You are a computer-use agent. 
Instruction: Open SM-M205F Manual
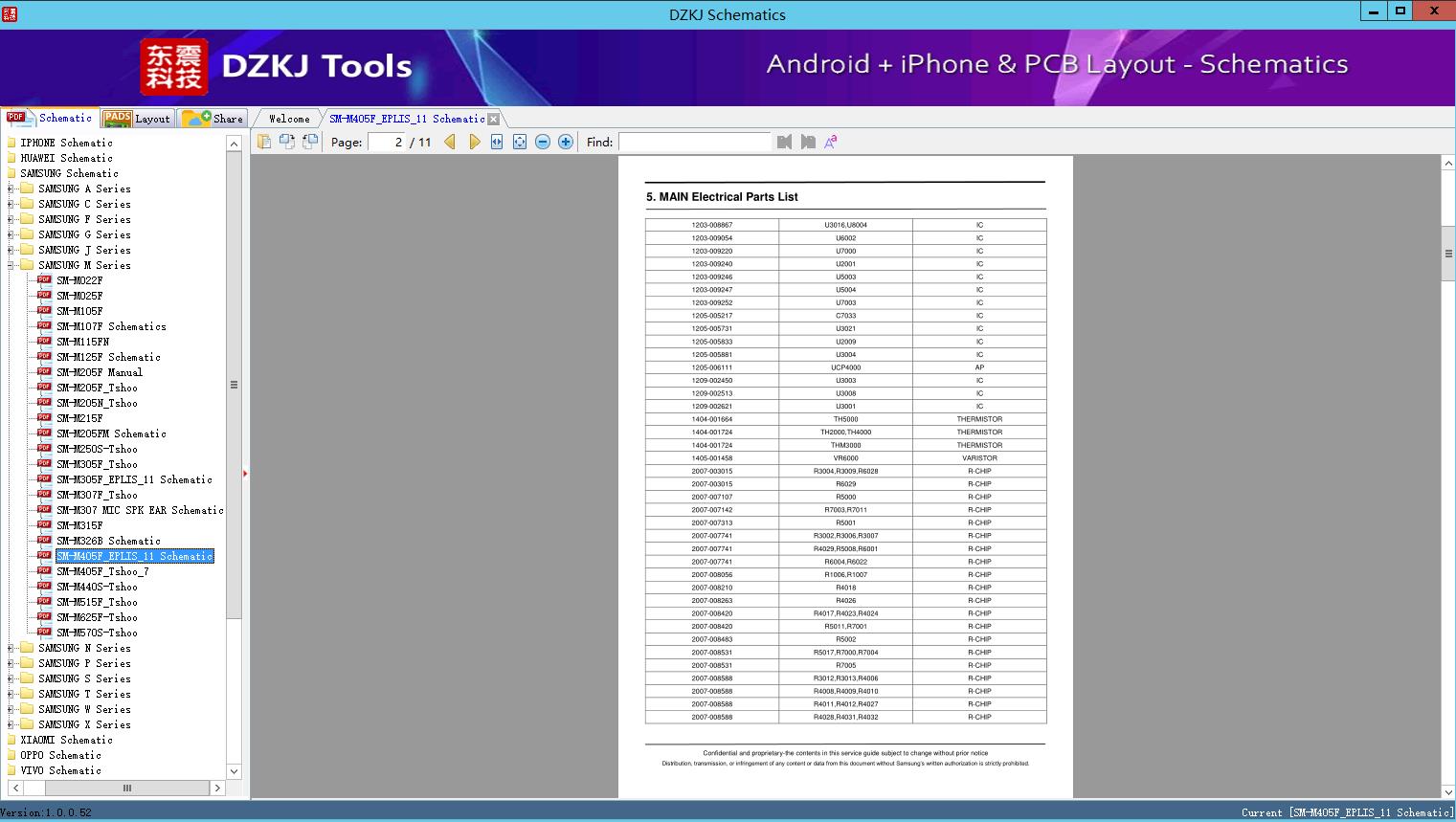[x=100, y=372]
